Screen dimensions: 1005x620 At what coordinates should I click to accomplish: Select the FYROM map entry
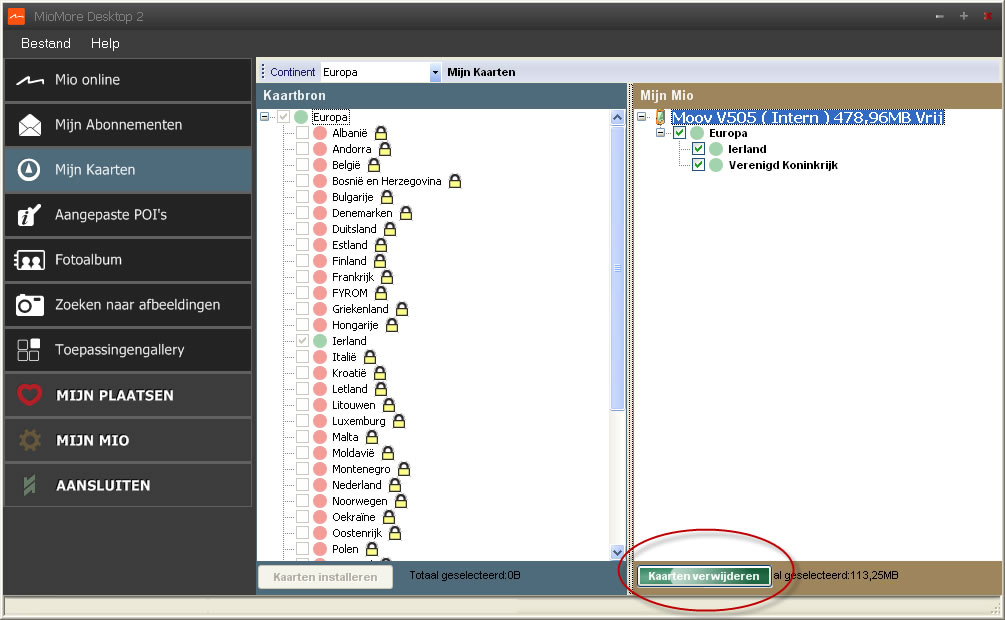coord(350,293)
